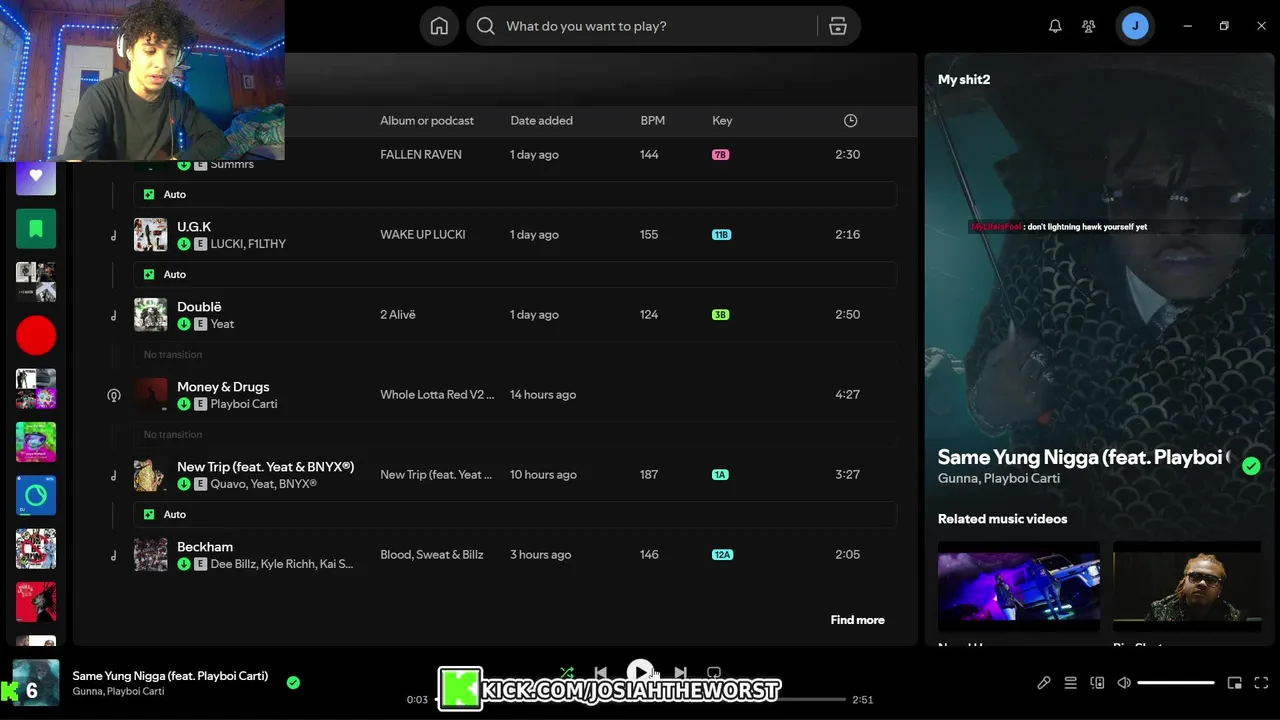Go to the previous track
1280x720 pixels.
pos(600,673)
